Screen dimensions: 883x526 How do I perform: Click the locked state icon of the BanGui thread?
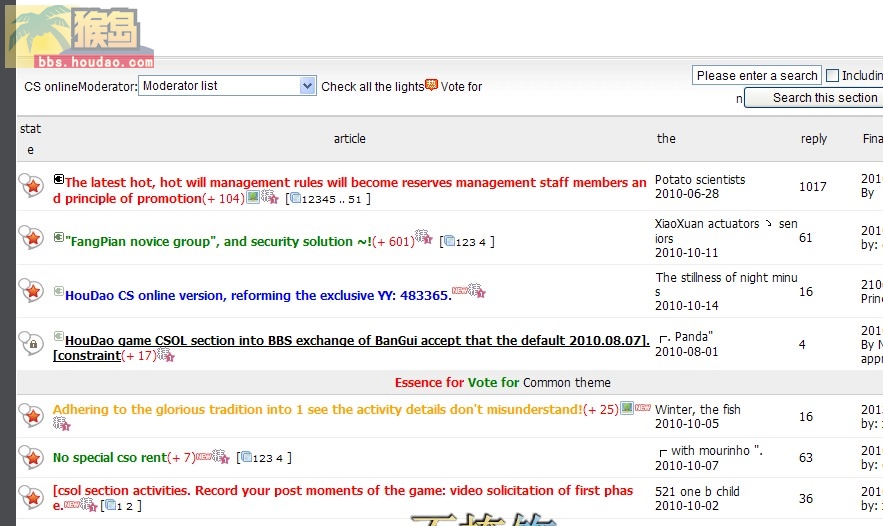click(x=31, y=343)
